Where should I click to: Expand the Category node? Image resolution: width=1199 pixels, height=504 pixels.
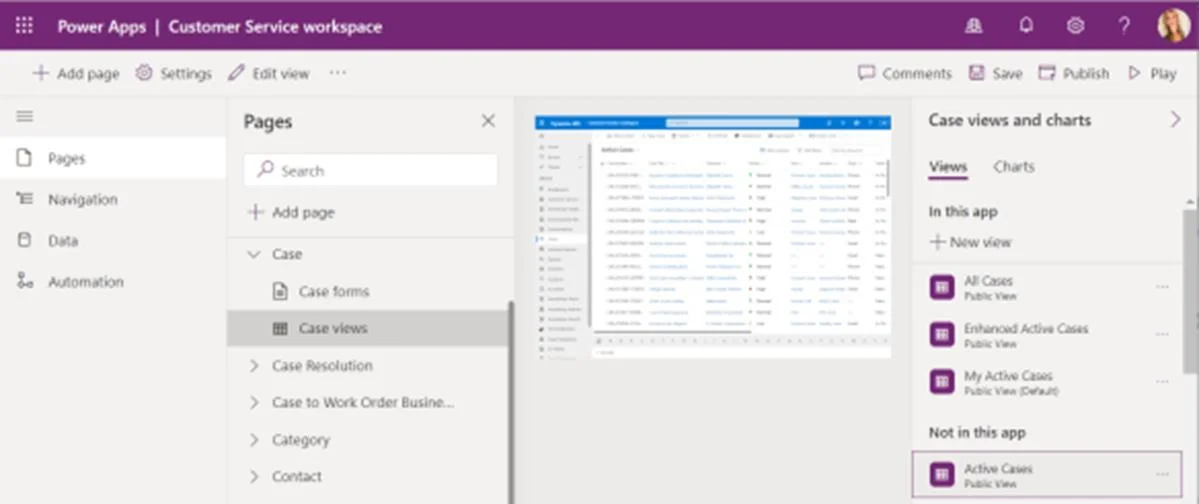tap(254, 440)
